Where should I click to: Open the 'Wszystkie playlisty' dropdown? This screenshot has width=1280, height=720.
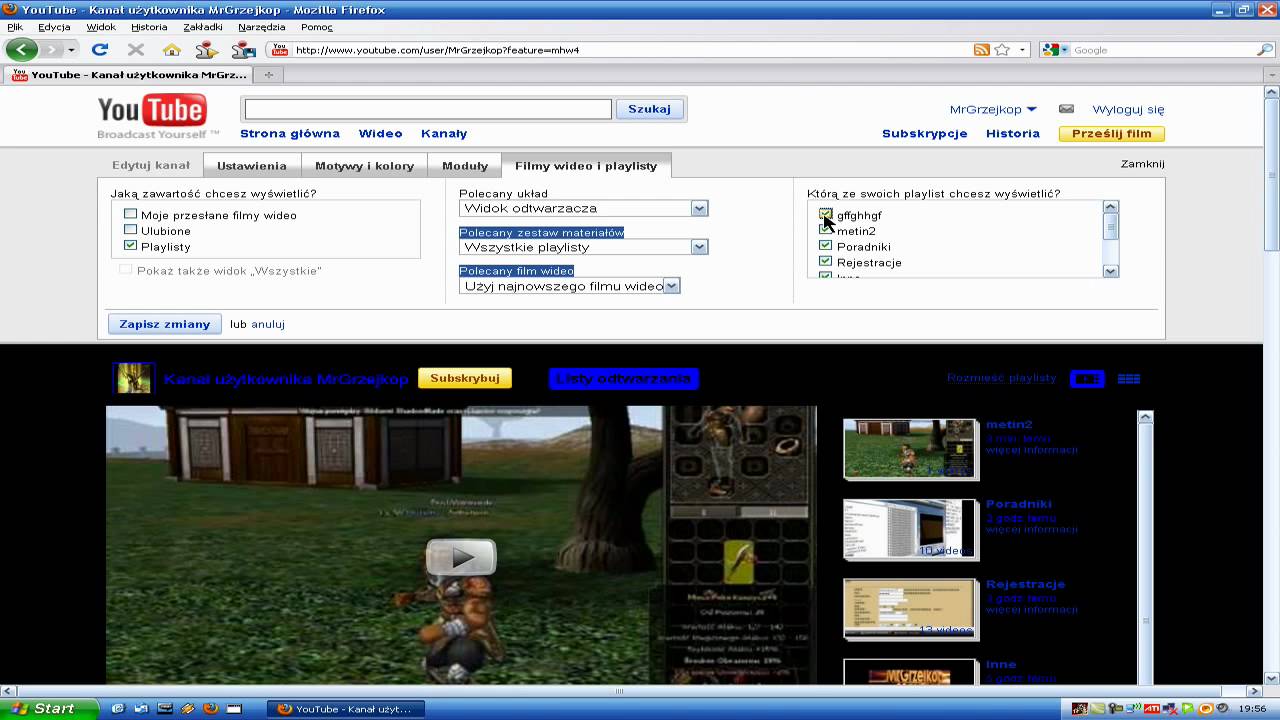point(584,247)
